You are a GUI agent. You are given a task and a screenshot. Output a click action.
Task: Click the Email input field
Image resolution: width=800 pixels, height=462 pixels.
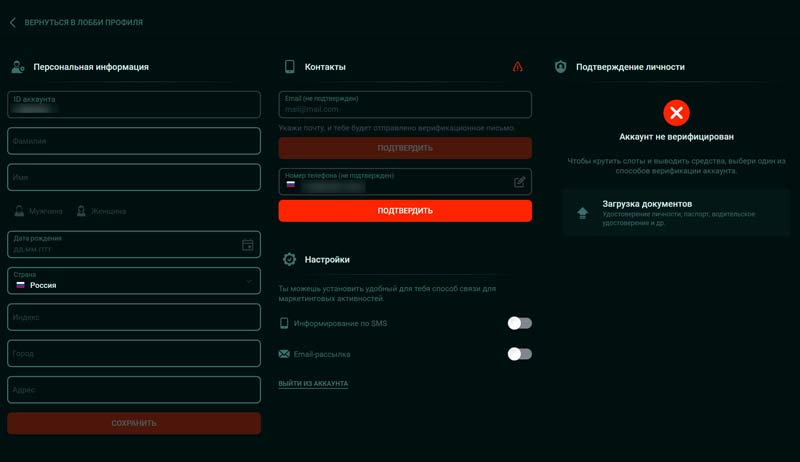405,104
